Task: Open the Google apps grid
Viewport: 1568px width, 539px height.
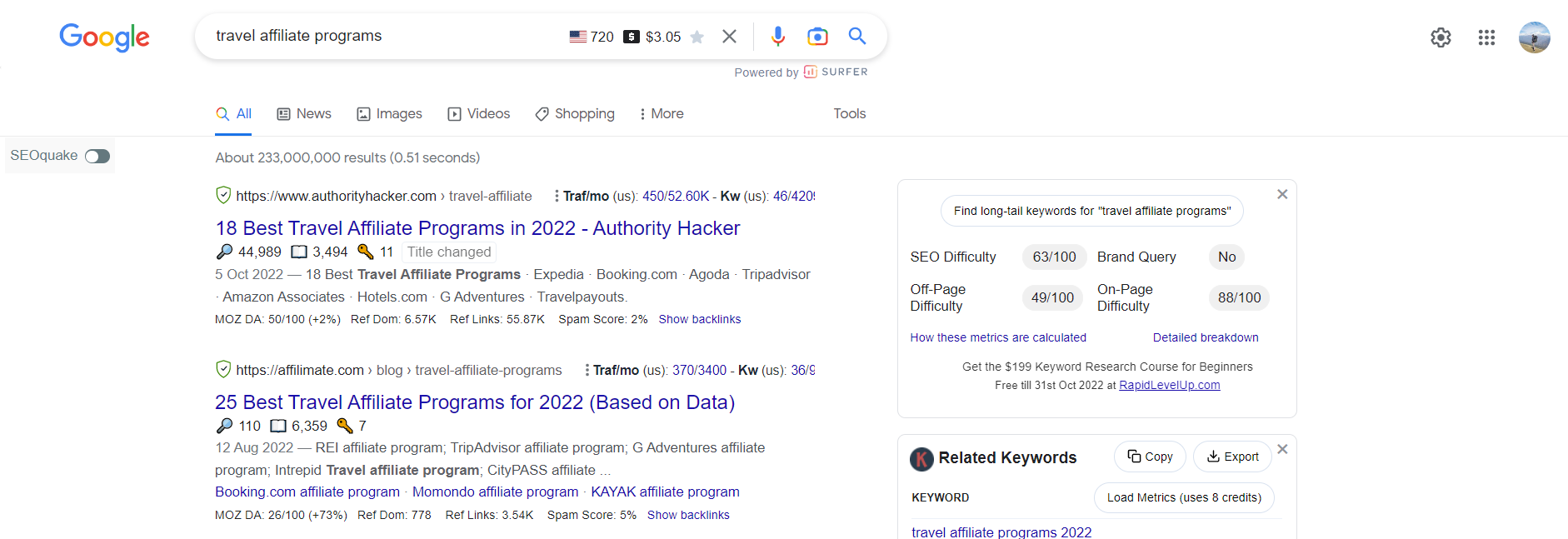Action: (1486, 37)
